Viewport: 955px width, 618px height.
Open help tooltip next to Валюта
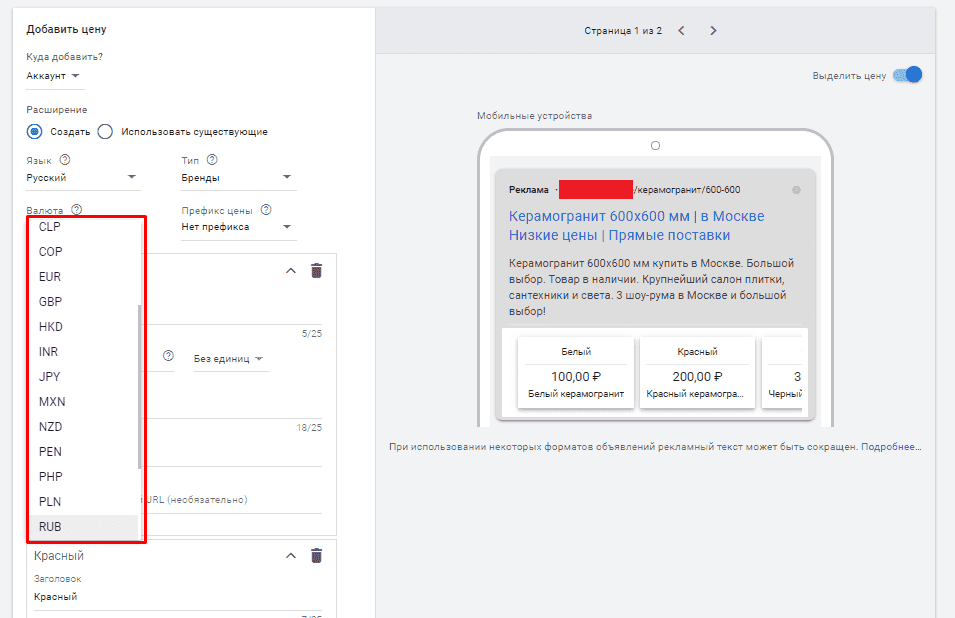(x=76, y=209)
